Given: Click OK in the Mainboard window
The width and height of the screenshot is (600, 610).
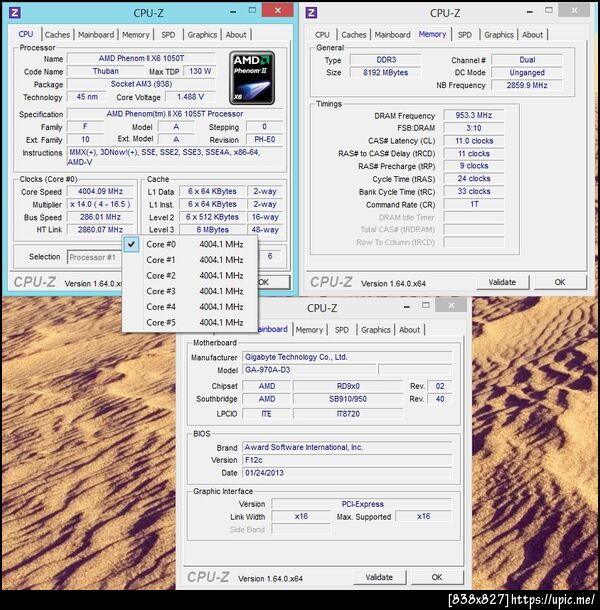Looking at the screenshot, I should point(437,577).
